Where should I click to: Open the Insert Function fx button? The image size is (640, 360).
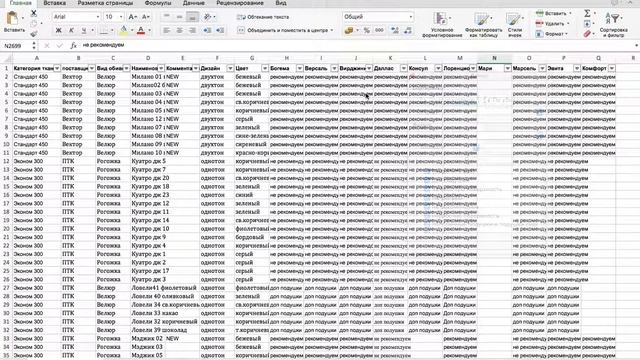click(73, 46)
